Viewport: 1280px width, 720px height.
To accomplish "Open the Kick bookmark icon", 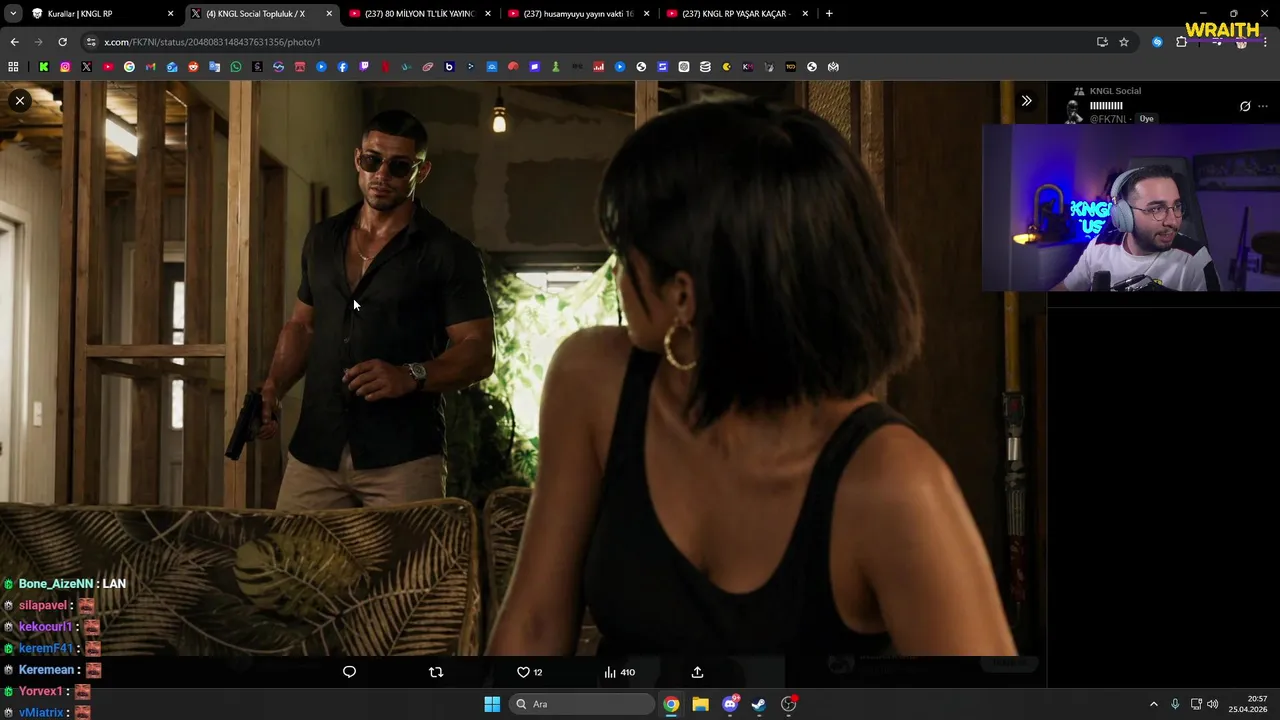I will click(x=44, y=67).
